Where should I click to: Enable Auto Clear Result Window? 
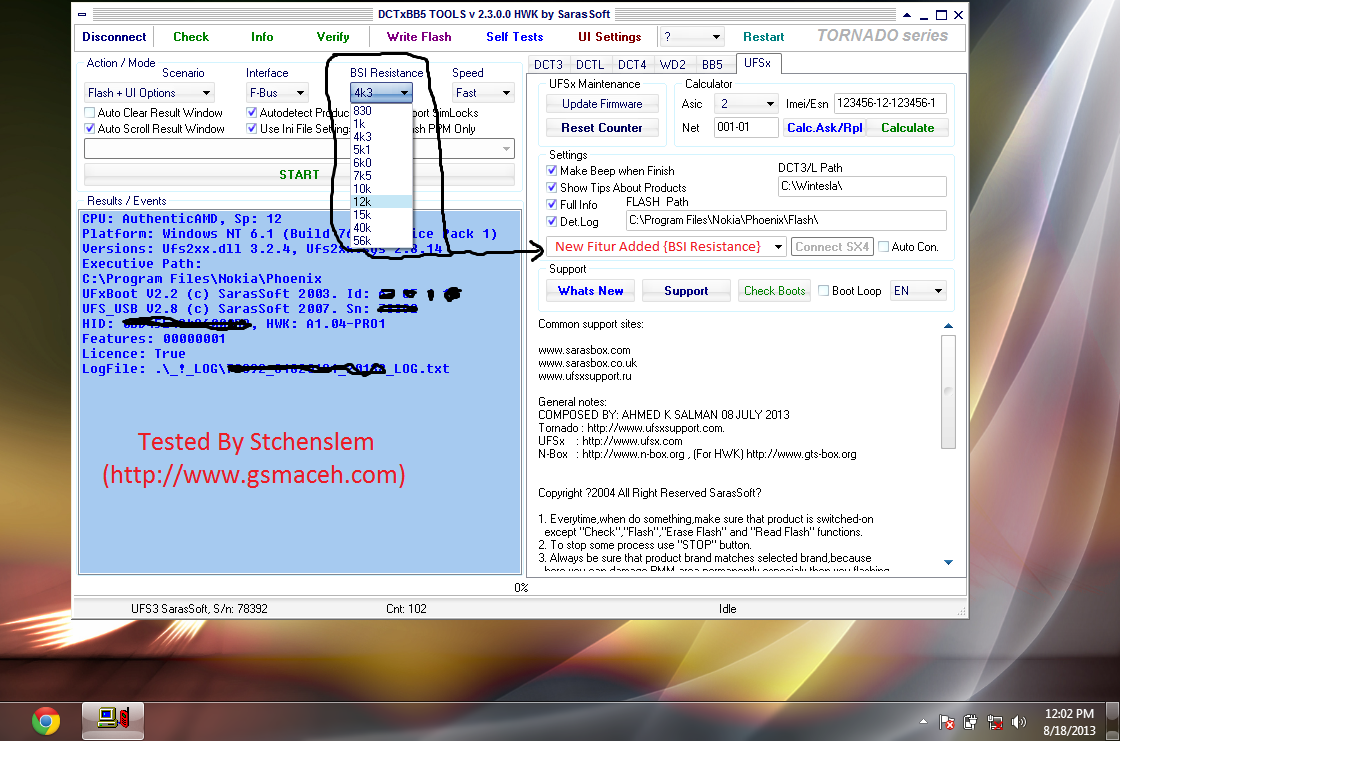(90, 113)
